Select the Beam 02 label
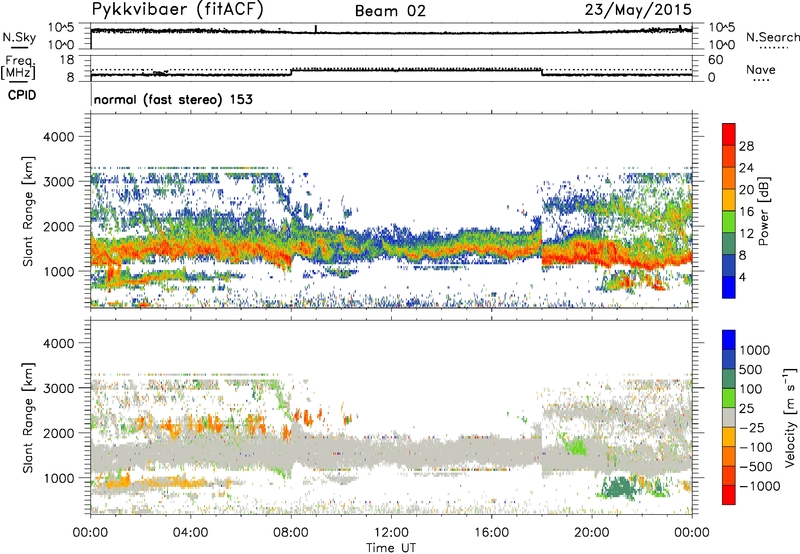This screenshot has height=554, width=800. click(390, 11)
